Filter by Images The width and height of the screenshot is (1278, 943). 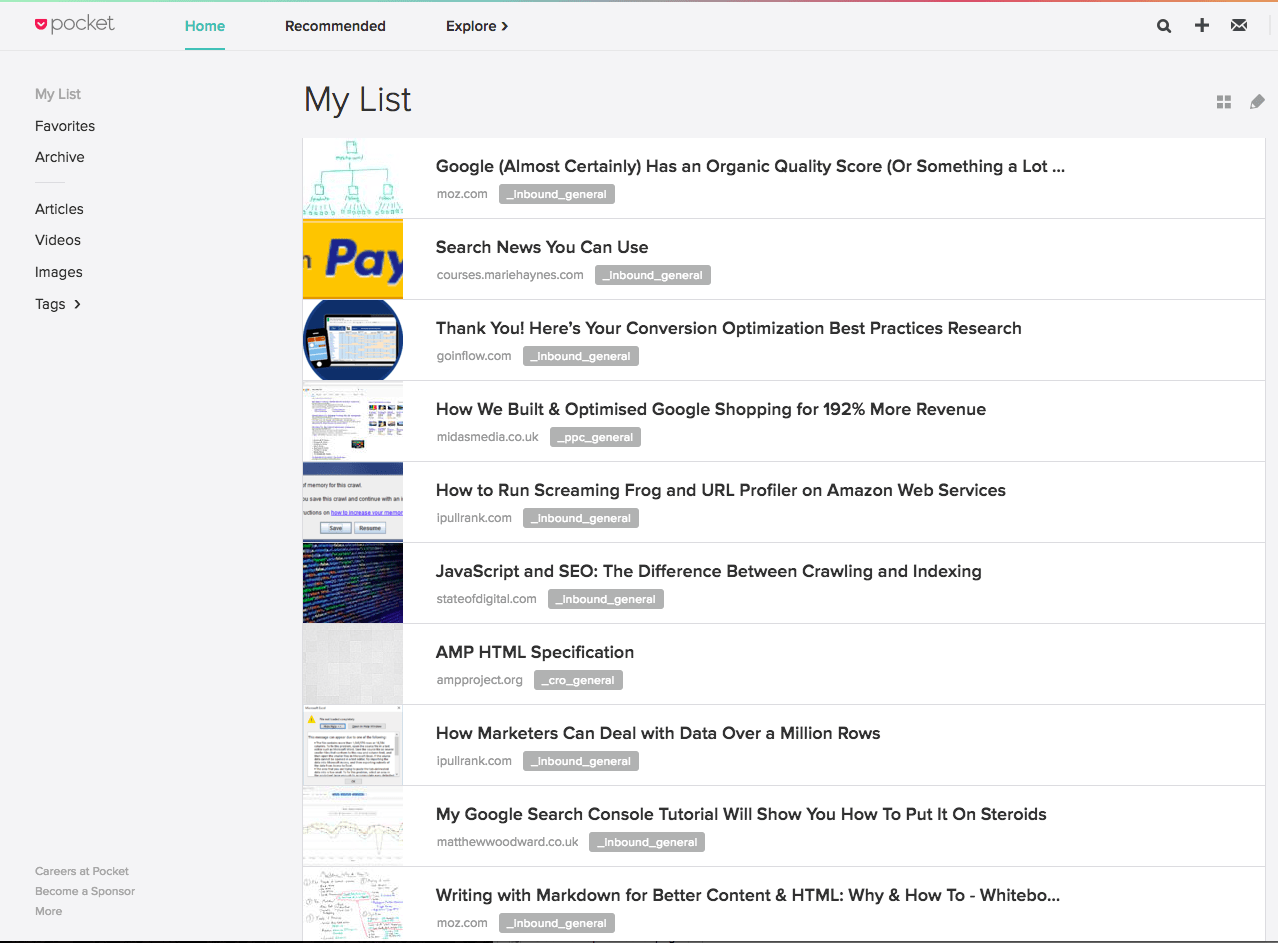click(59, 272)
